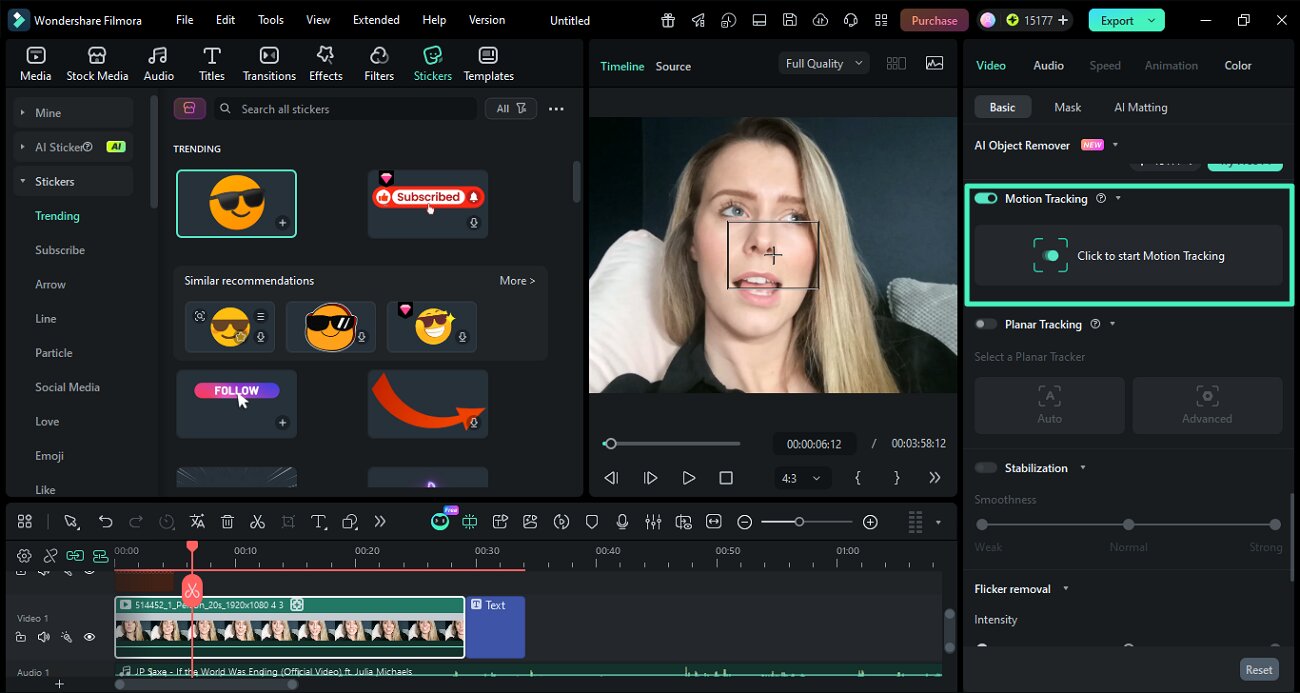This screenshot has height=693, width=1300.
Task: Select the FOLLOW sticker thumbnail
Action: [236, 403]
